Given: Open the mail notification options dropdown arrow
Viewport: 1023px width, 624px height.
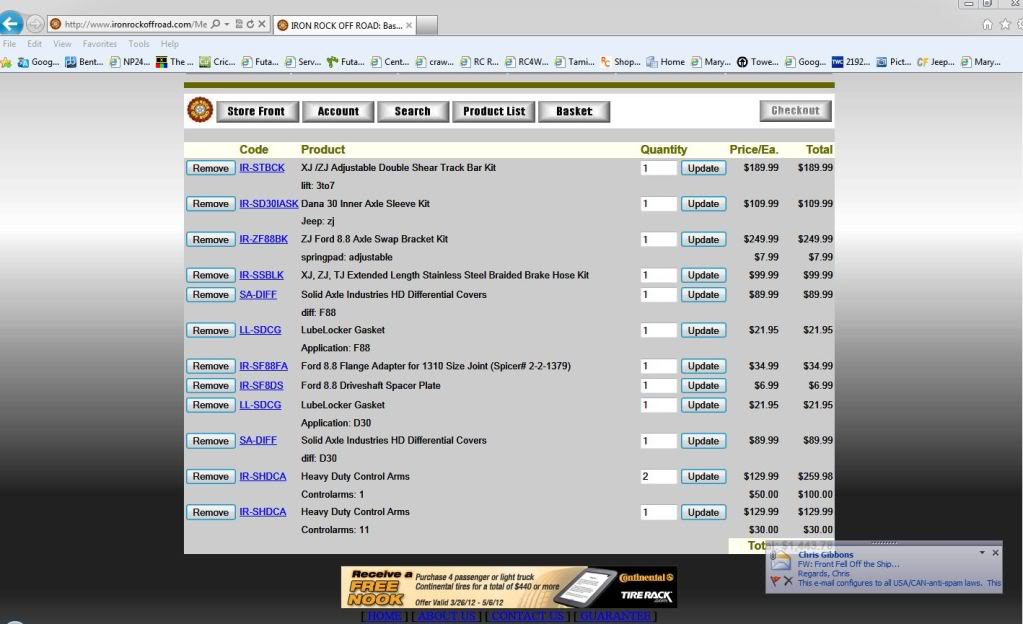Looking at the screenshot, I should [x=982, y=552].
